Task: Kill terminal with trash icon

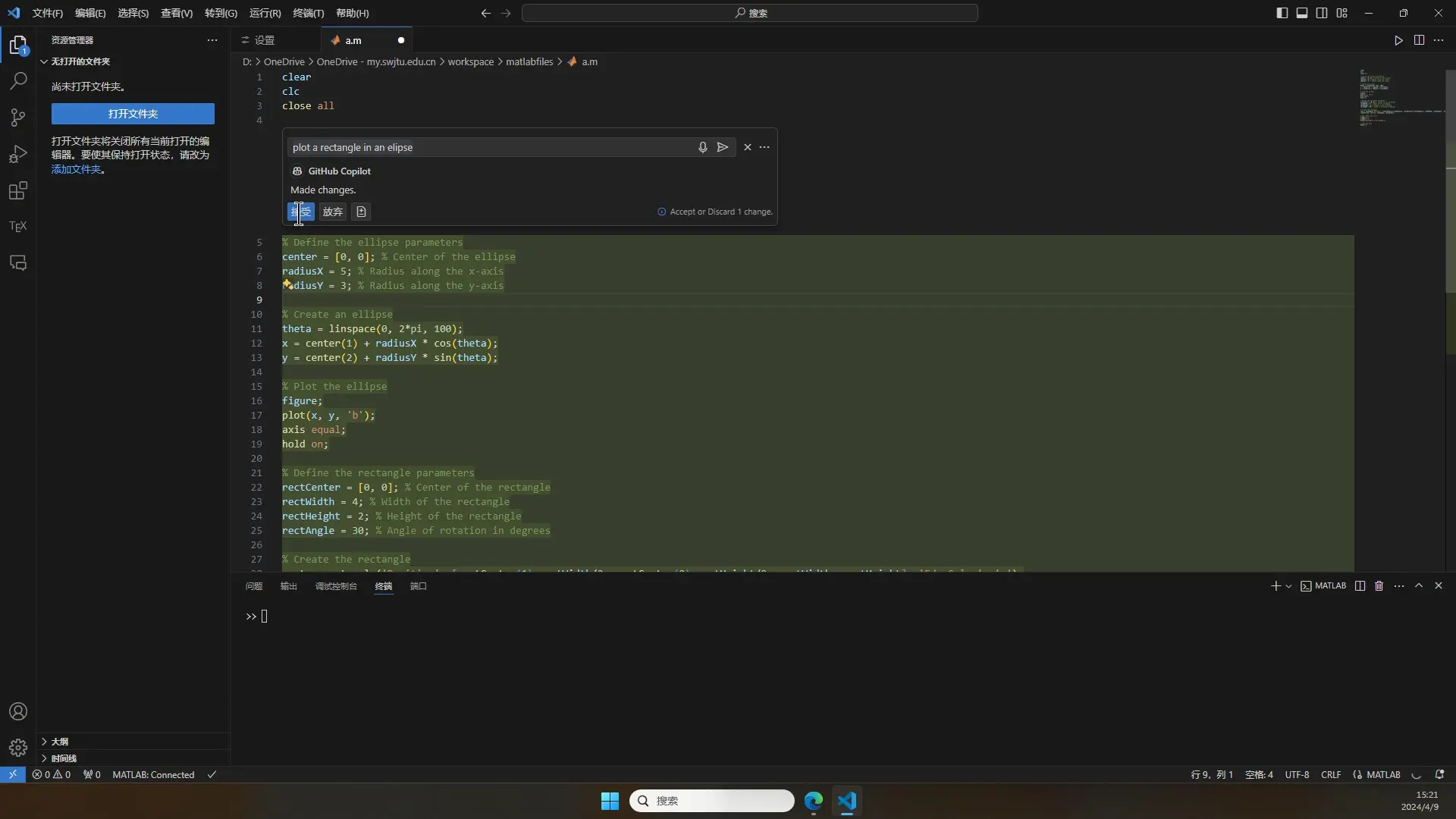Action: pos(1379,585)
